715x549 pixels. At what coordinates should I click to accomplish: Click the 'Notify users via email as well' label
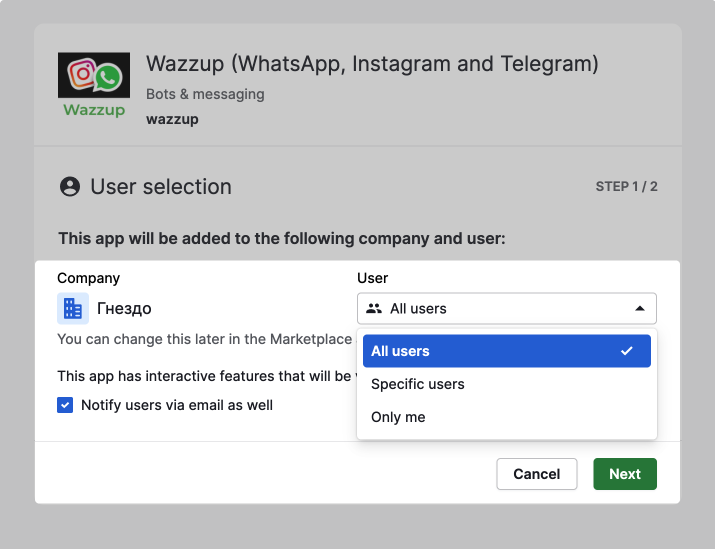177,405
